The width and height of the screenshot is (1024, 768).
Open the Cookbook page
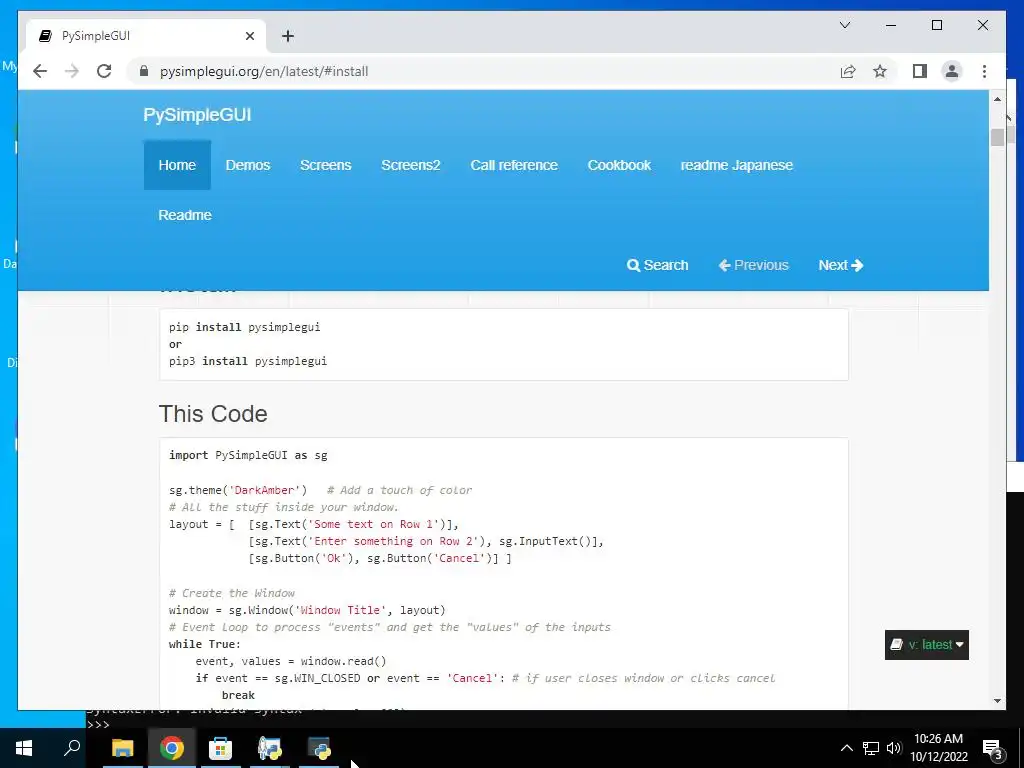point(619,165)
